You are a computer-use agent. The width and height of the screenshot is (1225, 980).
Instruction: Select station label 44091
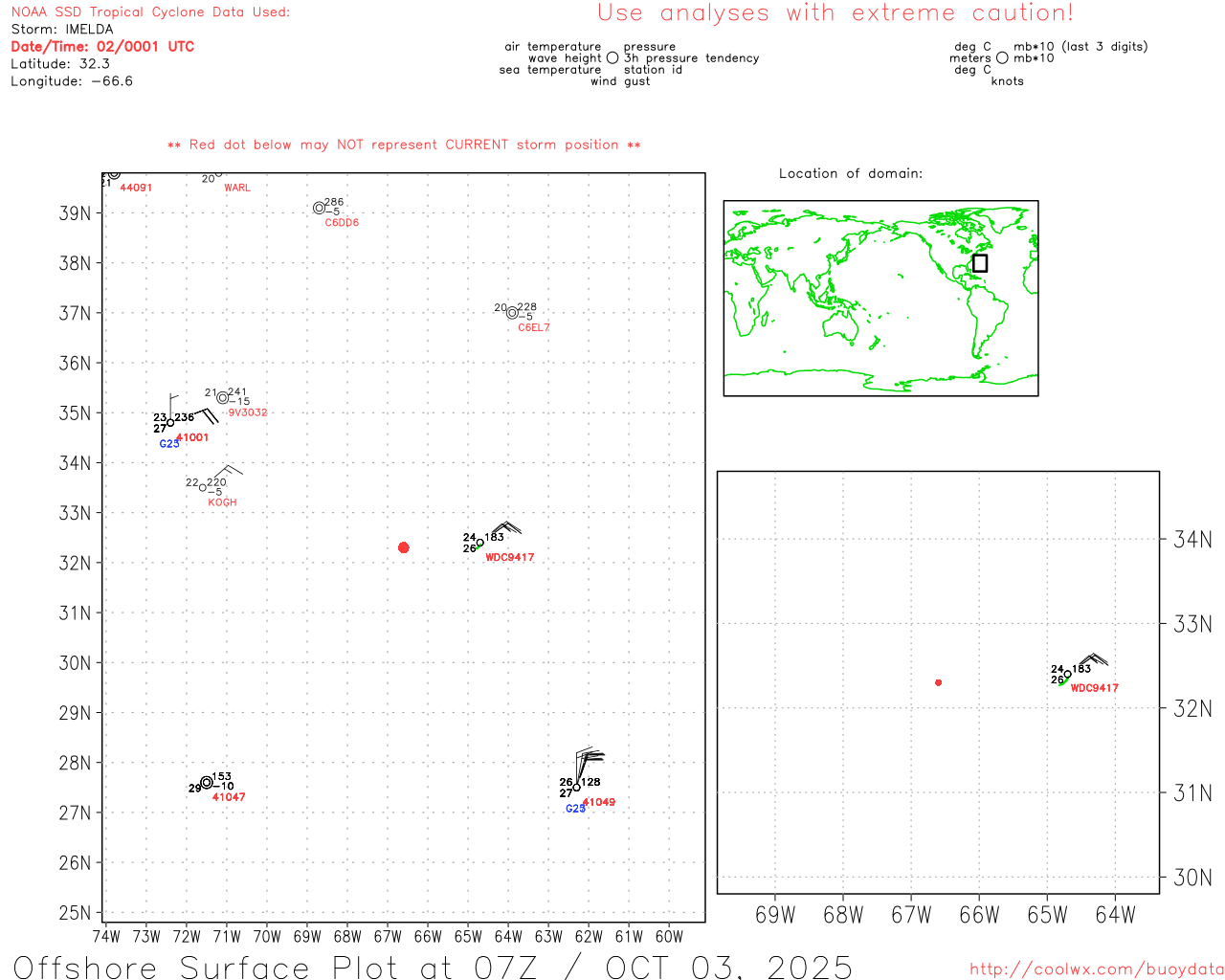click(x=136, y=188)
